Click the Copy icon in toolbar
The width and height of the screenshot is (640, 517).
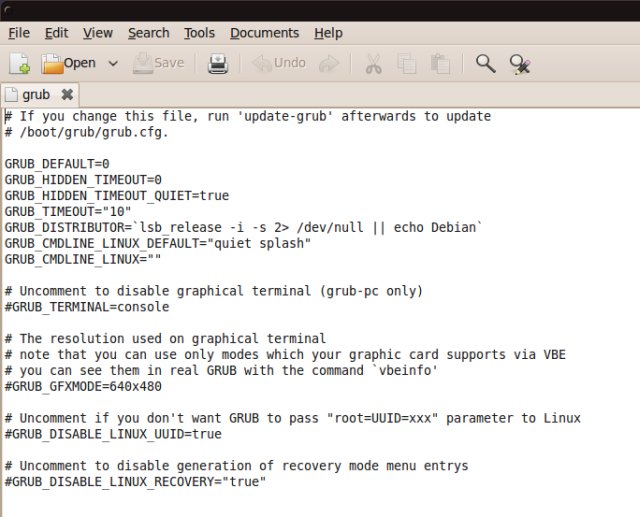click(x=406, y=64)
